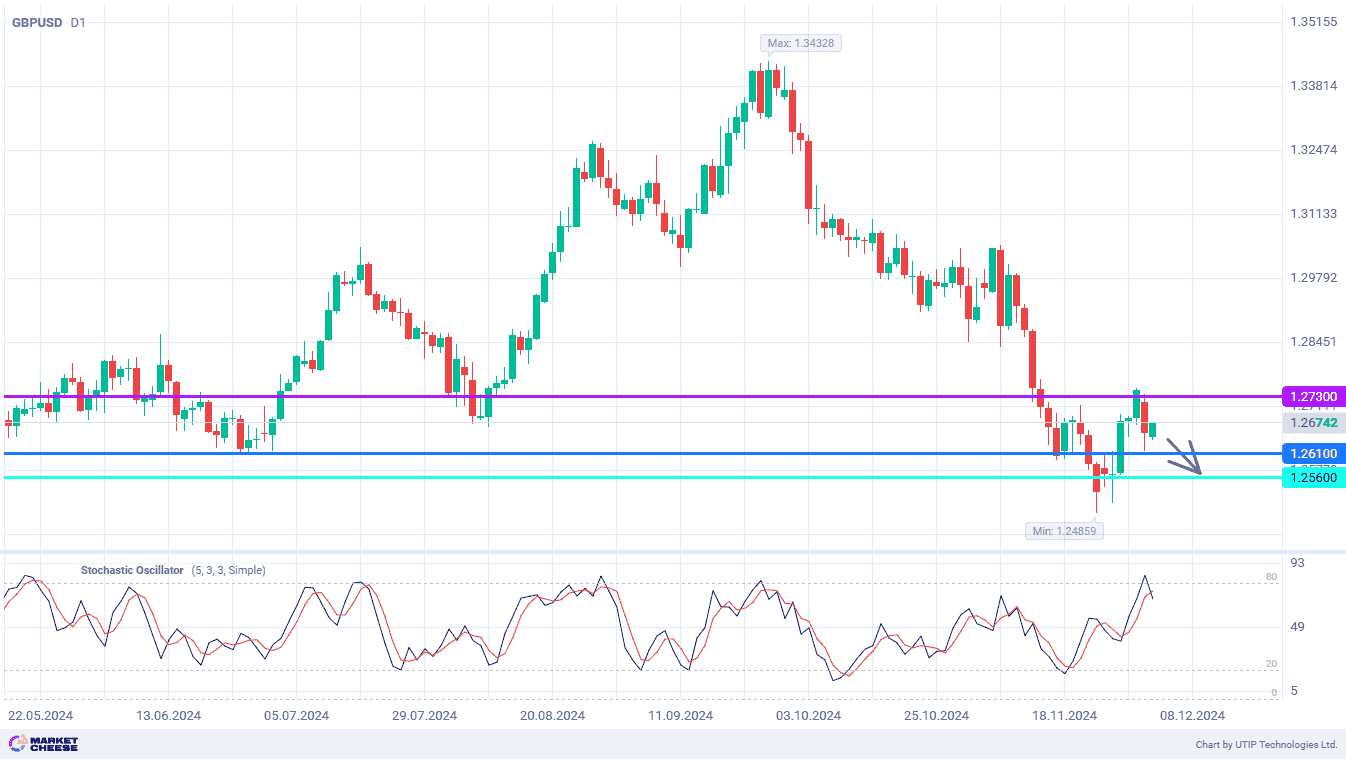1346x759 pixels.
Task: Select the purple 1.27300 price level tag
Action: pyautogui.click(x=1312, y=397)
